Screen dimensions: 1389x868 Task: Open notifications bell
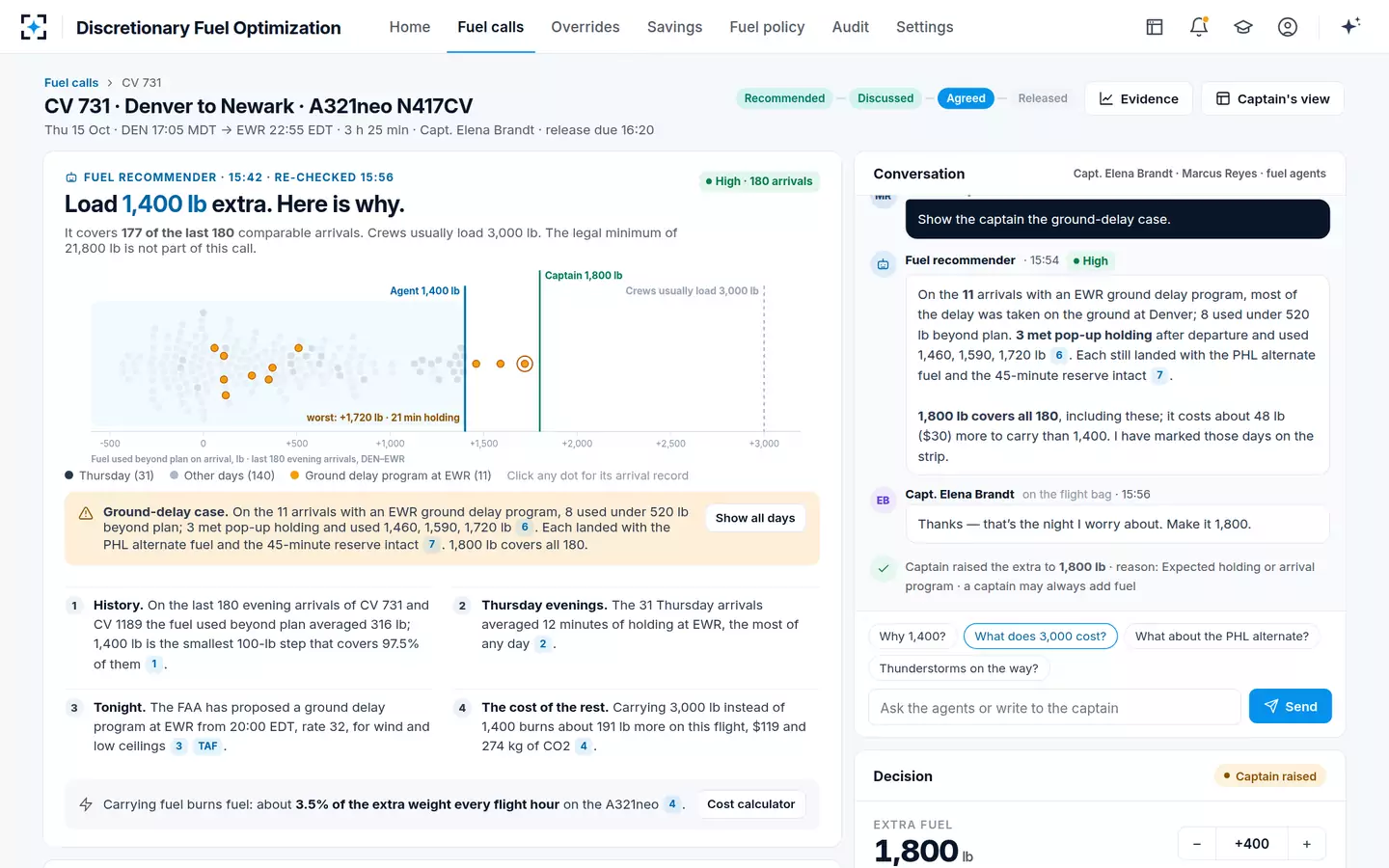click(x=1199, y=27)
